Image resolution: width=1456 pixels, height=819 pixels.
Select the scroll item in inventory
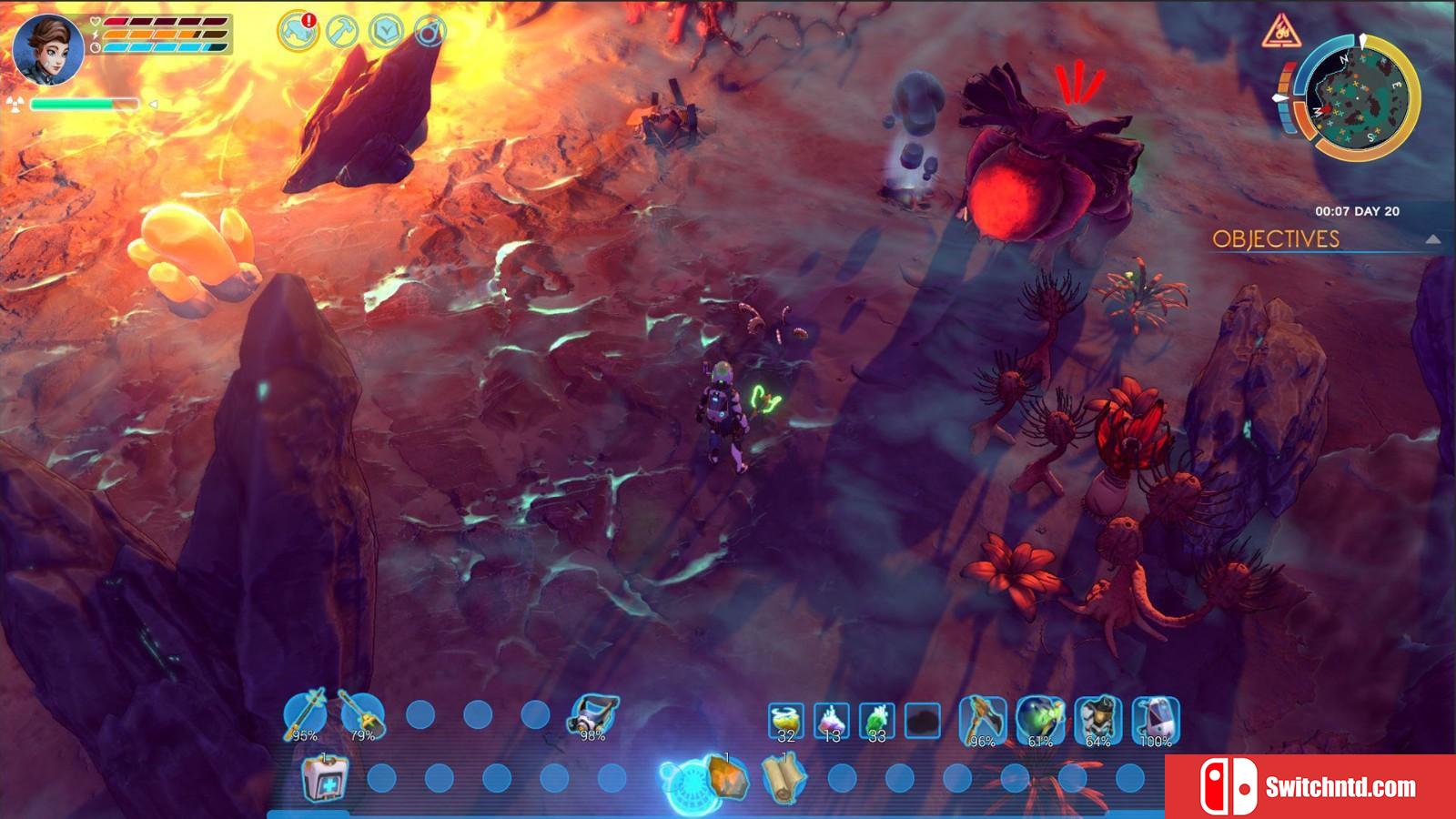784,779
